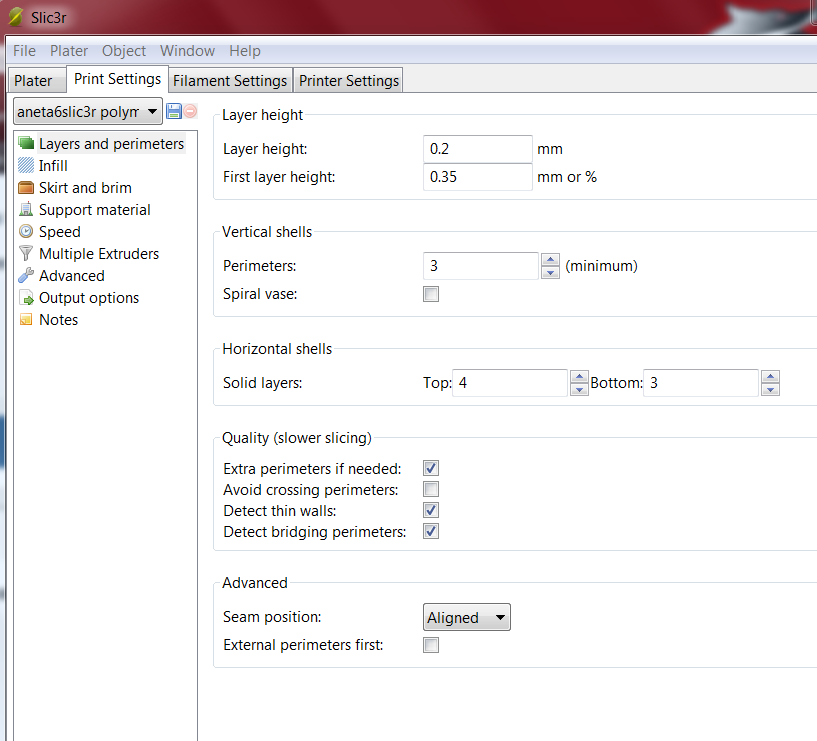Click the Speed clock icon
Viewport: 817px width, 741px height.
tap(26, 231)
